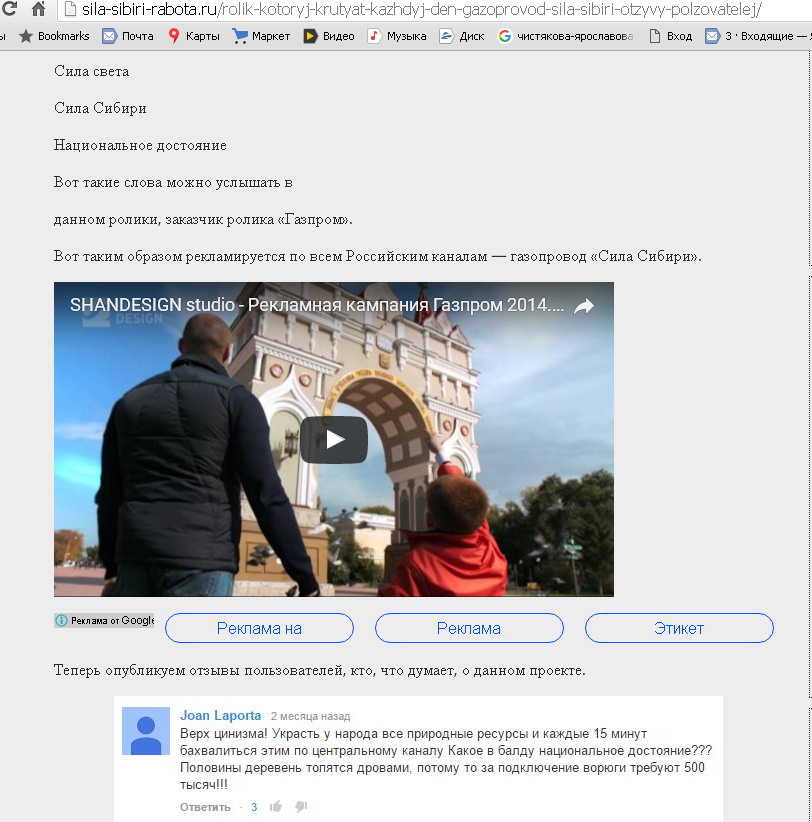Open Joan Laporta's profile avatar
The width and height of the screenshot is (812, 822).
click(146, 731)
